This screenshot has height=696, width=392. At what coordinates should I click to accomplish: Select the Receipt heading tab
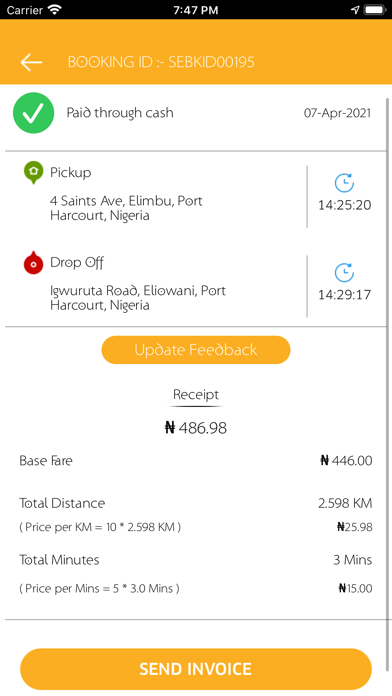[196, 394]
